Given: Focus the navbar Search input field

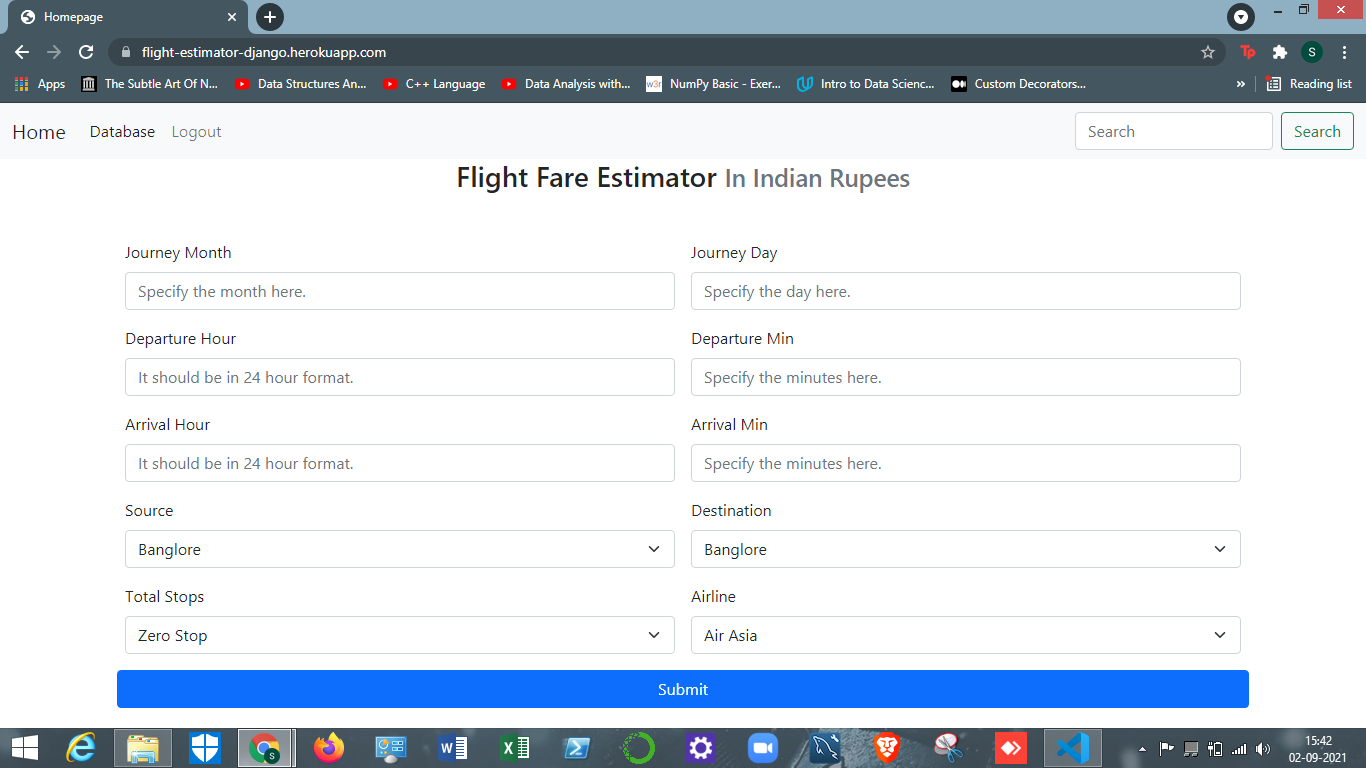Looking at the screenshot, I should coord(1173,131).
